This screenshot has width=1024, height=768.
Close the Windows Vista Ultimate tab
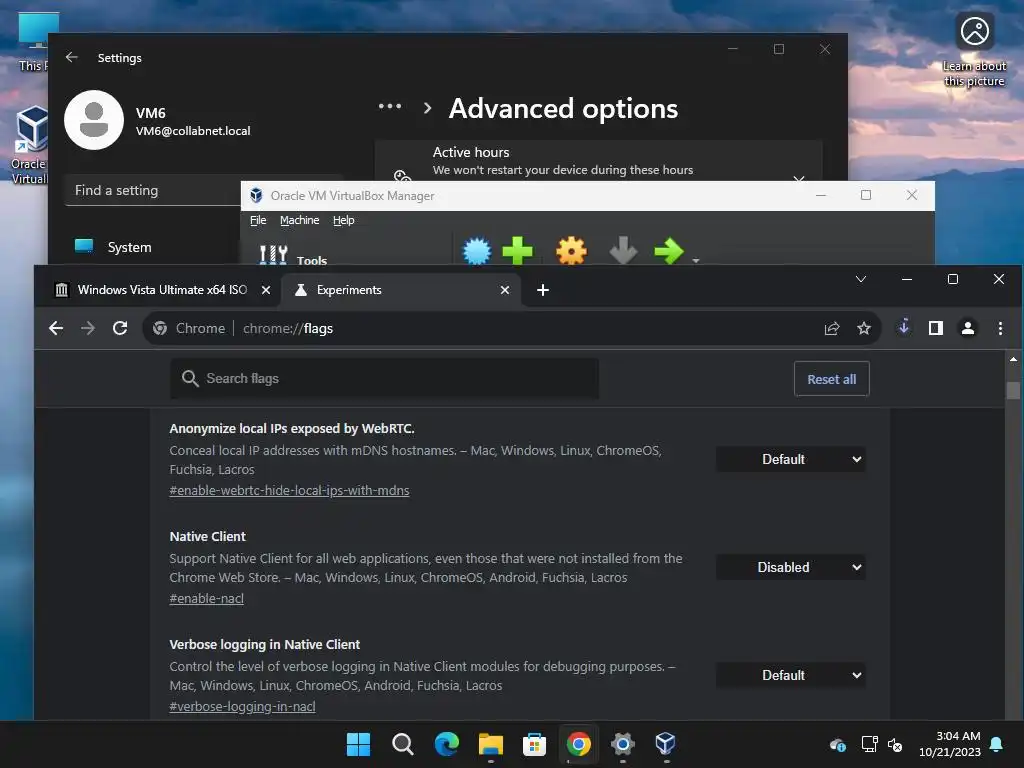click(266, 290)
